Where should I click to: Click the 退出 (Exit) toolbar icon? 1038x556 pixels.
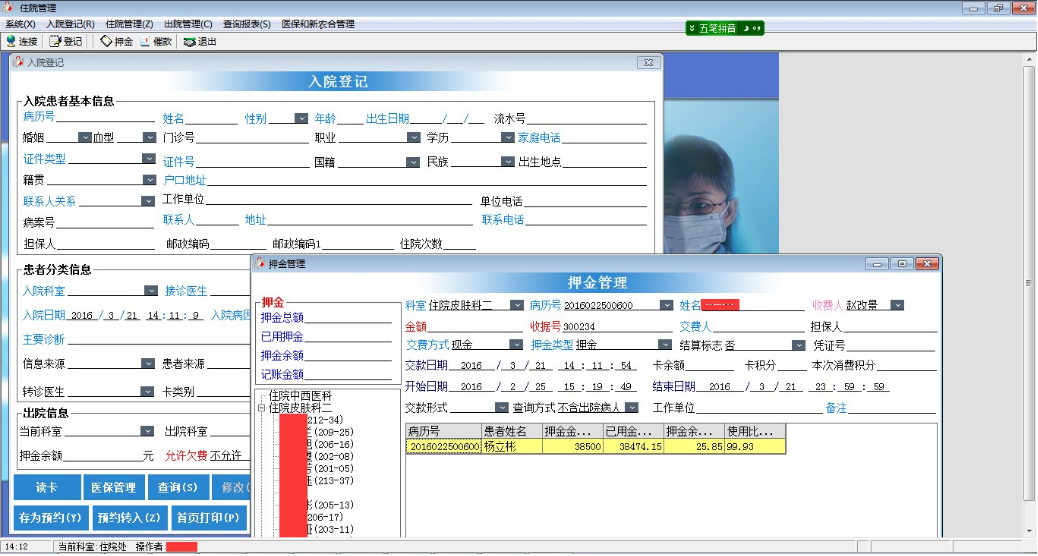(200, 41)
